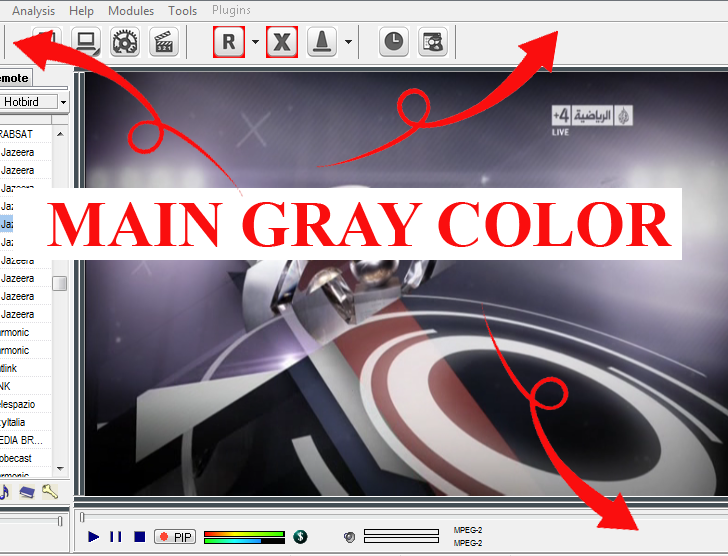Stop playback with the Stop button
The image size is (728, 556).
click(139, 537)
